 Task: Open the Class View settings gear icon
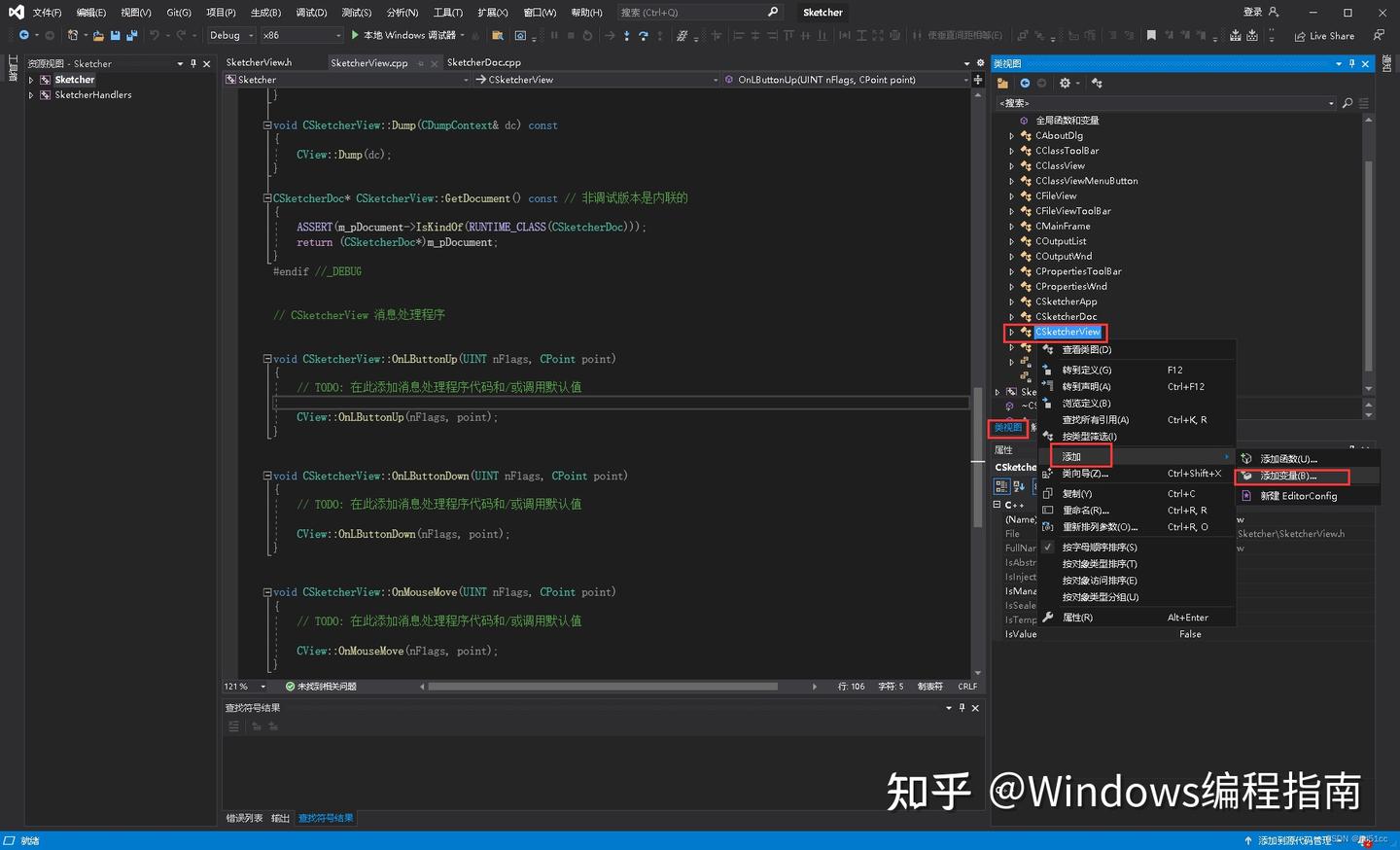point(1065,83)
